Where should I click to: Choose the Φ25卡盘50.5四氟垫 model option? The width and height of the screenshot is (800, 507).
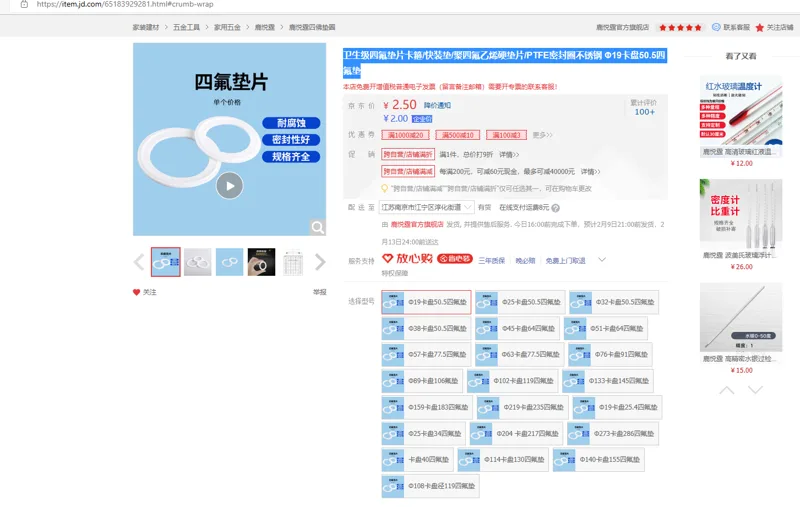pyautogui.click(x=520, y=302)
